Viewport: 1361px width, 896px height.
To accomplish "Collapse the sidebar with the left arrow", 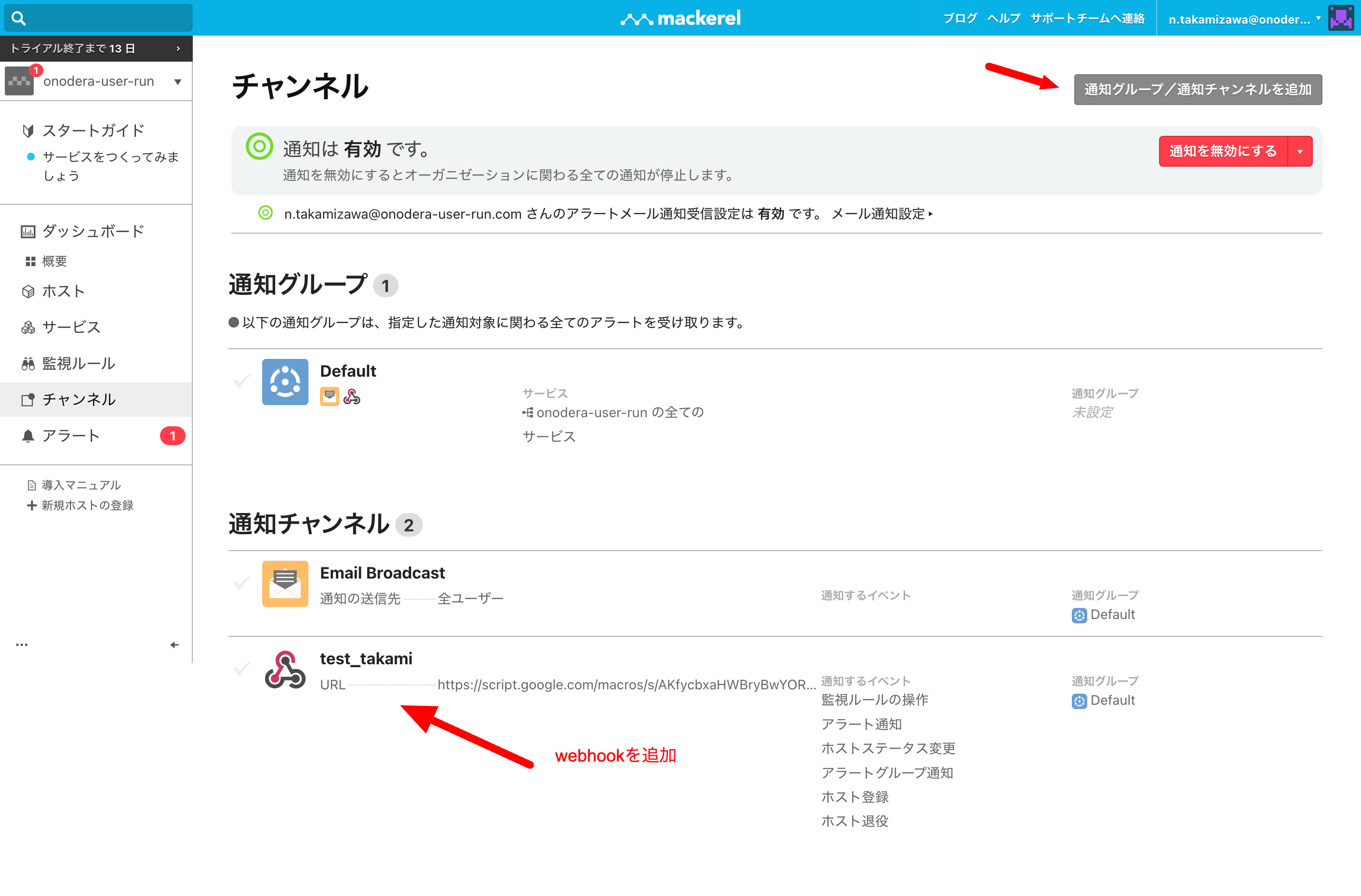I will [174, 645].
